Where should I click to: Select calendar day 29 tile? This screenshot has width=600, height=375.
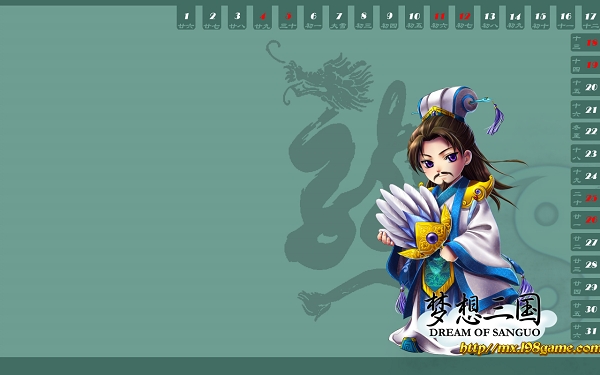585,287
